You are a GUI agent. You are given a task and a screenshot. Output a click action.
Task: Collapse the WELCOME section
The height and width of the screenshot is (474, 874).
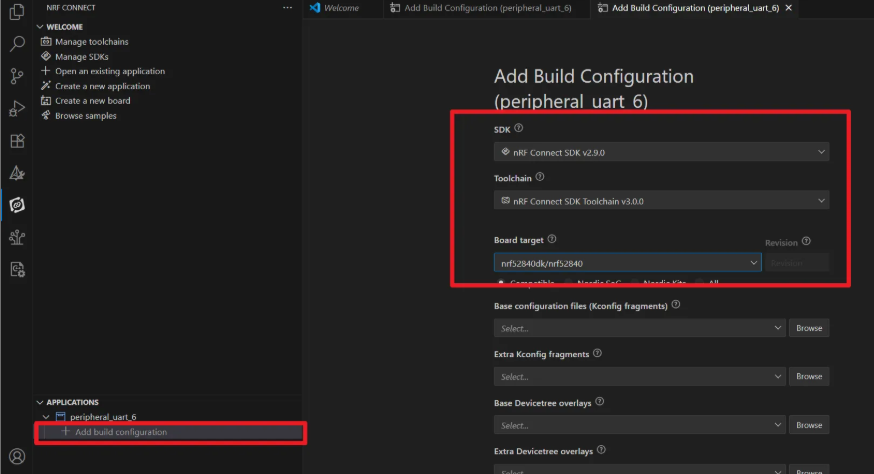pyautogui.click(x=41, y=27)
